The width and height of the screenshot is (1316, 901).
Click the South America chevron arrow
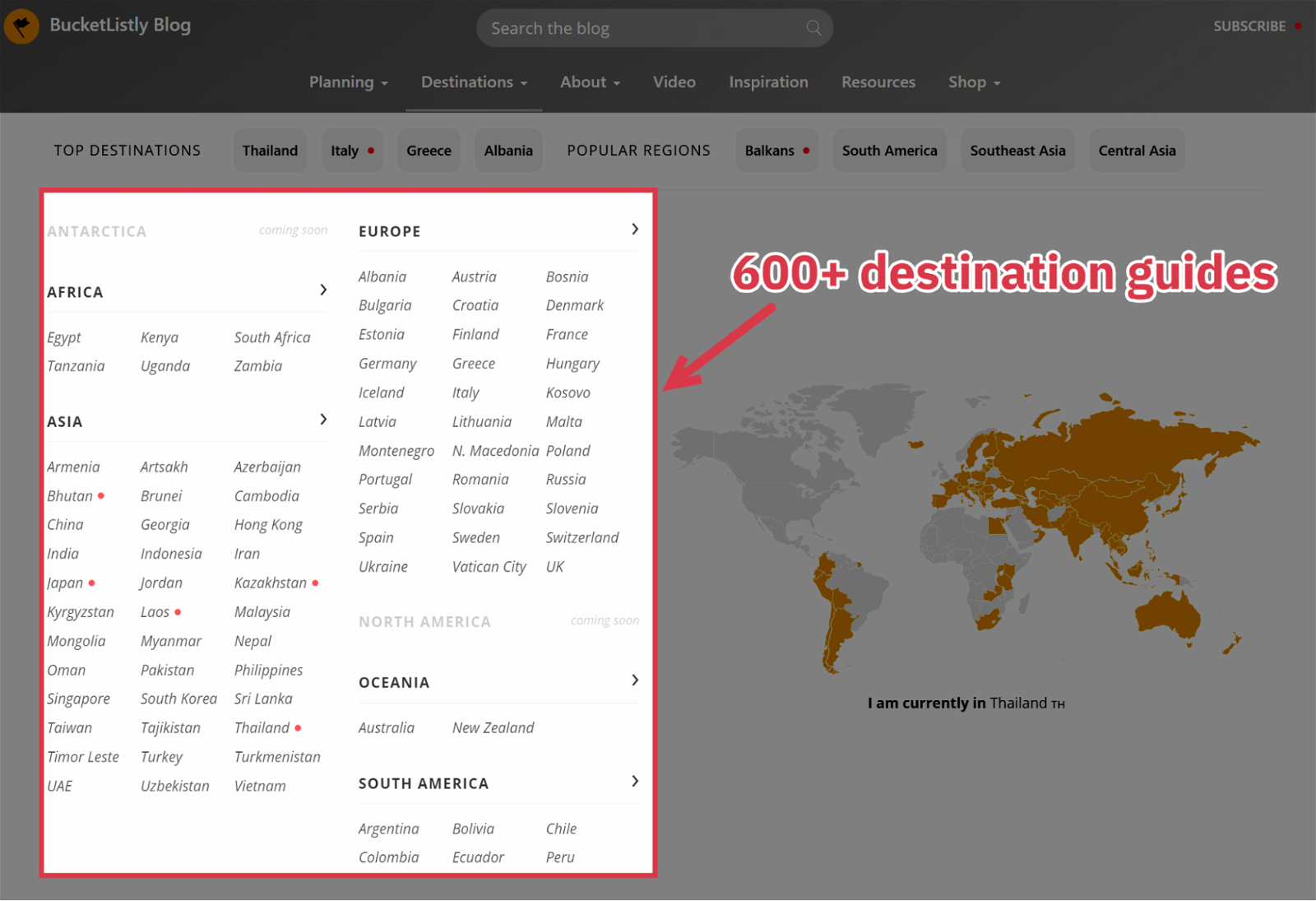pos(634,782)
